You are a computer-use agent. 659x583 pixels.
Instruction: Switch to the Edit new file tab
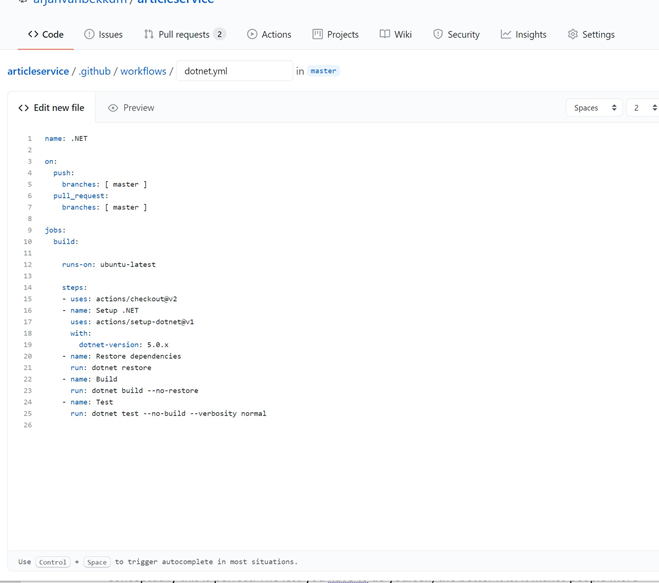51,108
